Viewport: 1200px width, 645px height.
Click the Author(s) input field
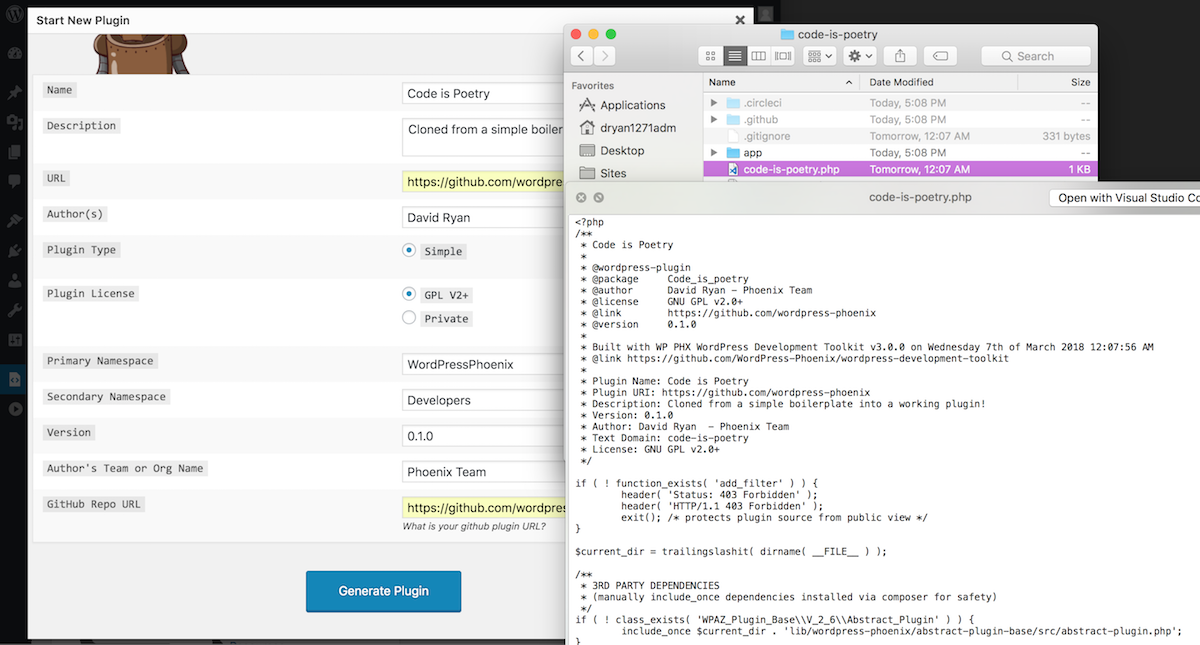pos(483,217)
